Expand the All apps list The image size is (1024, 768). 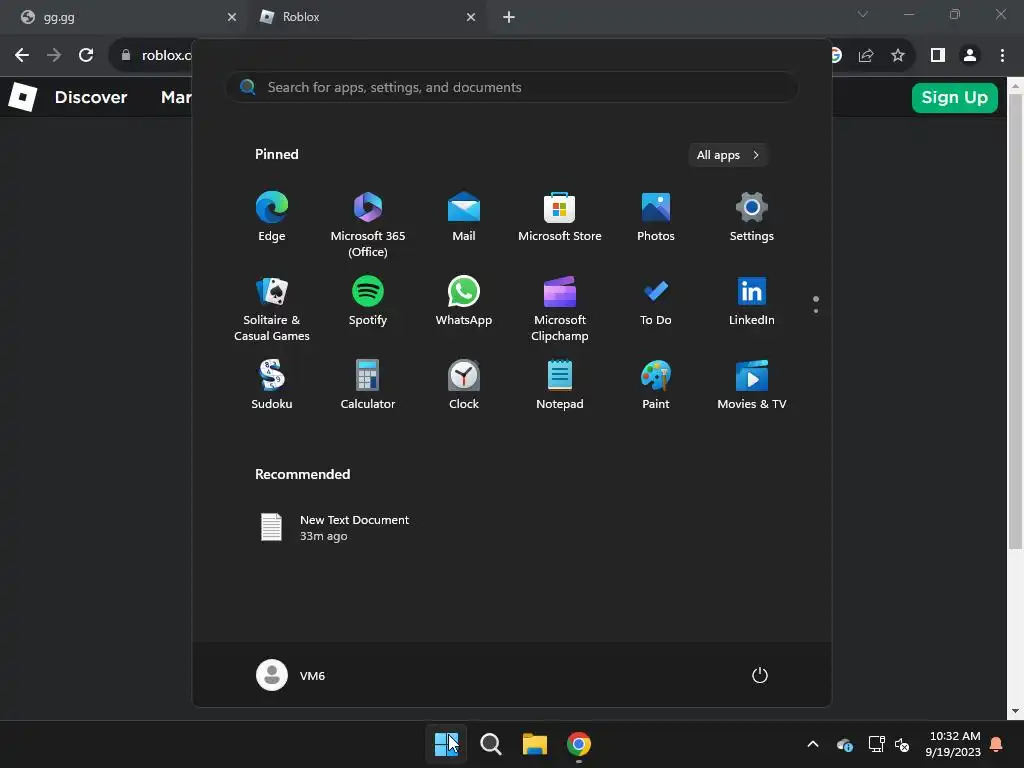[728, 155]
